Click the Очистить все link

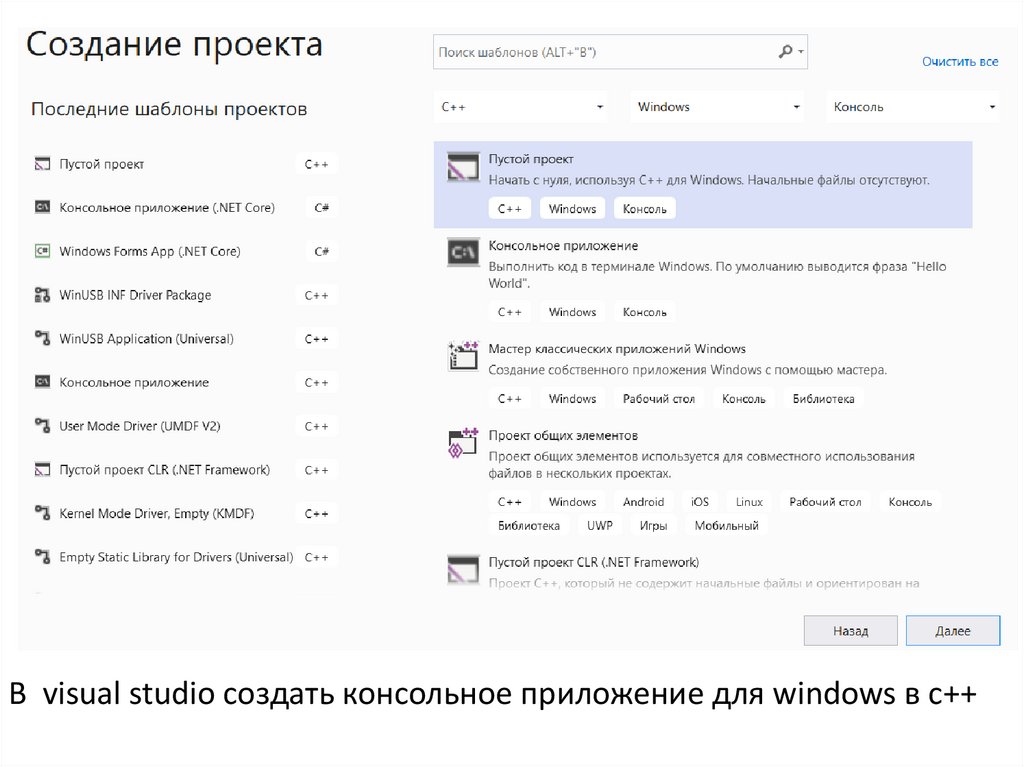[959, 62]
